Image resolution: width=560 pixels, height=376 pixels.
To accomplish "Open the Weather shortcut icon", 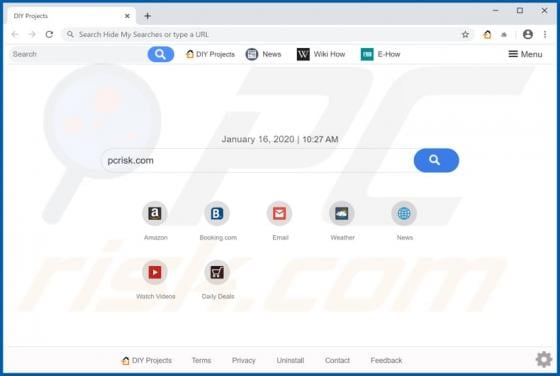I will (341, 214).
